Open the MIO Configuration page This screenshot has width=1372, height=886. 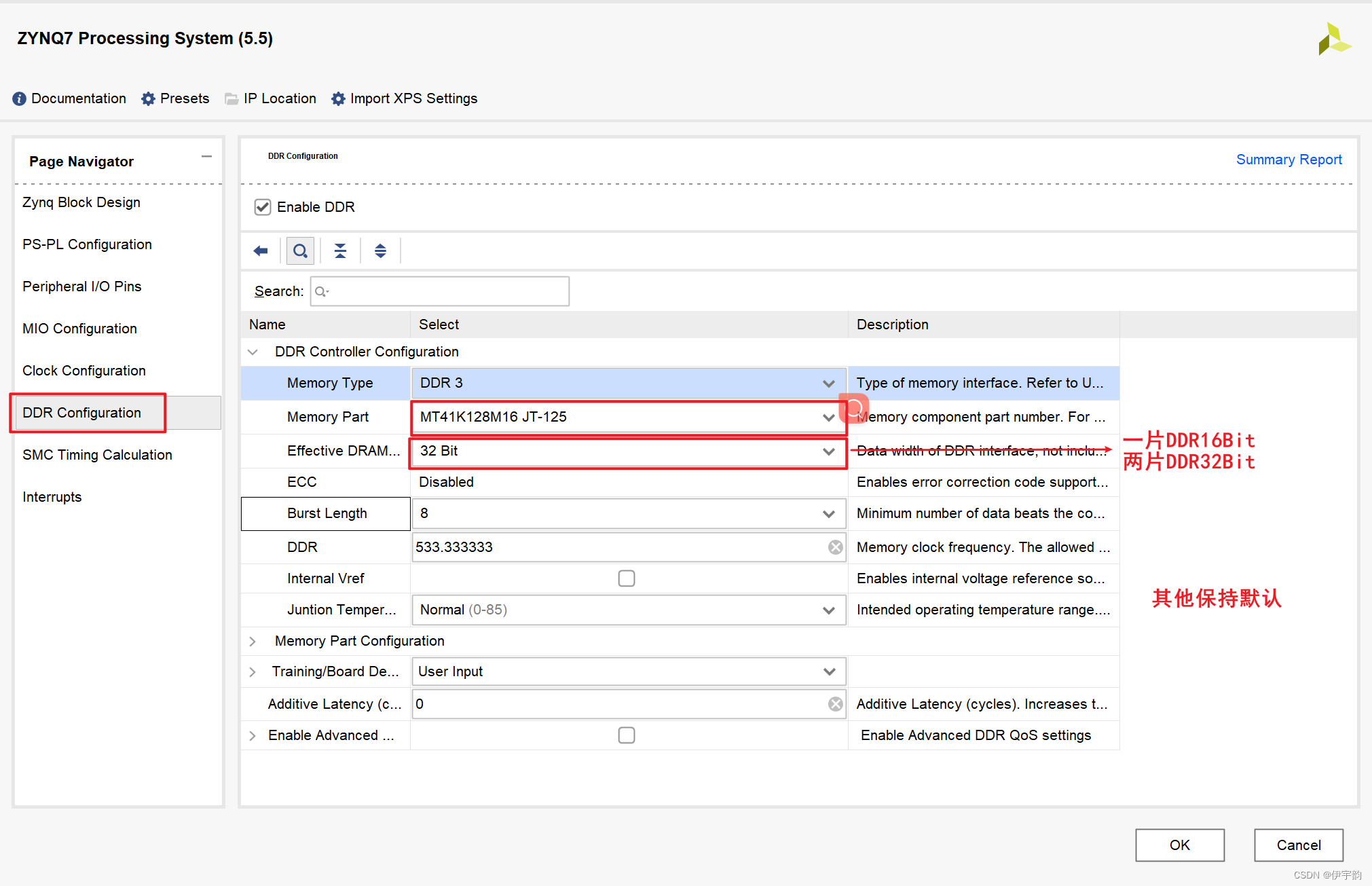point(79,329)
